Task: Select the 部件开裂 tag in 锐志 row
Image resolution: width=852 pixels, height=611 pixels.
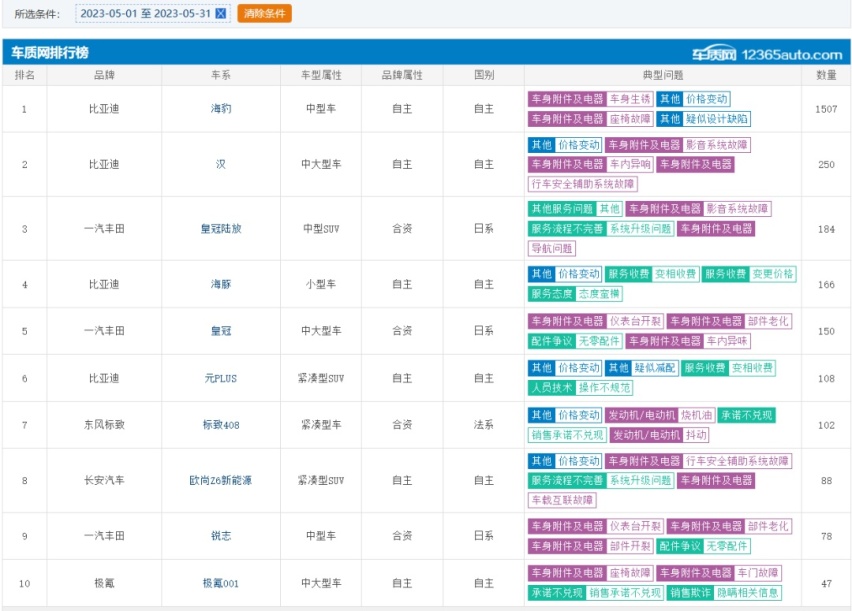Action: (630, 546)
